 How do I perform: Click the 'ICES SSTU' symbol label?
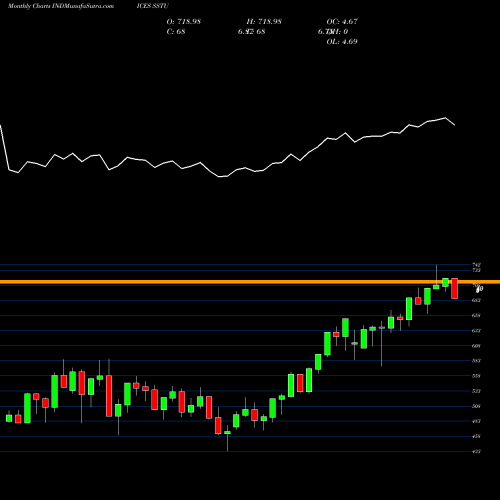[x=152, y=6]
